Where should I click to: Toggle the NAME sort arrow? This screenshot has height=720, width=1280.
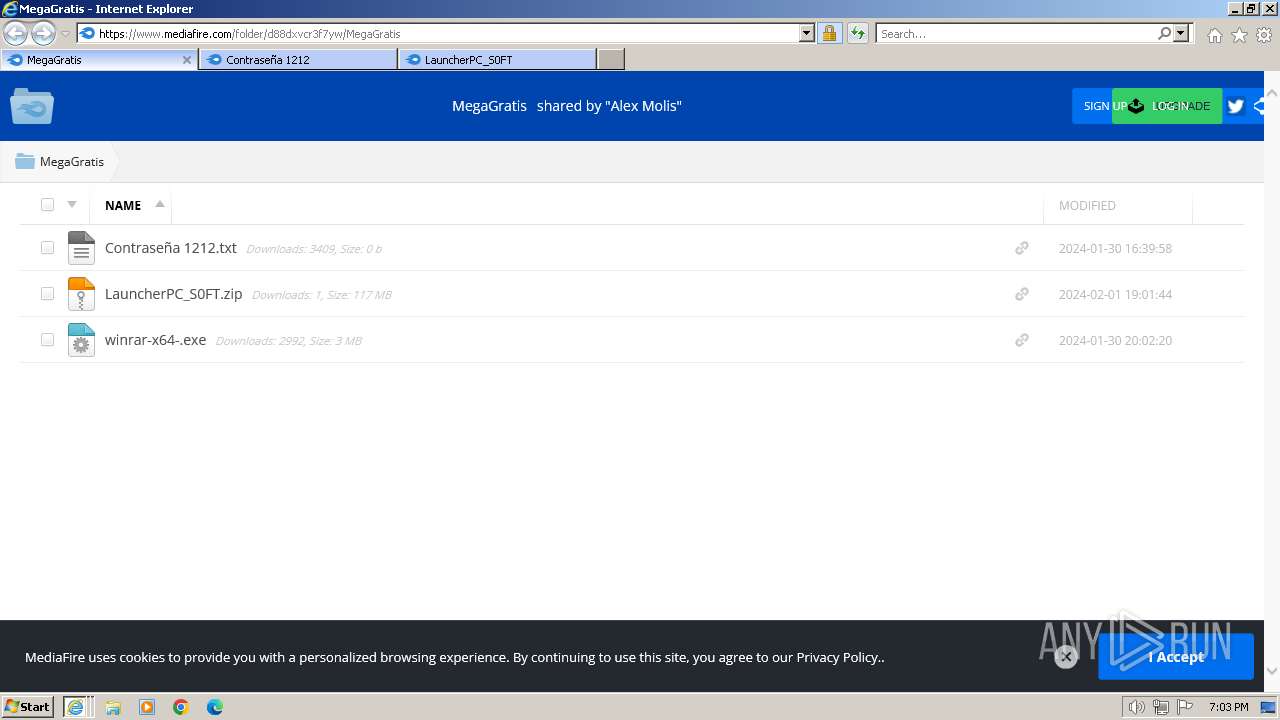point(160,204)
